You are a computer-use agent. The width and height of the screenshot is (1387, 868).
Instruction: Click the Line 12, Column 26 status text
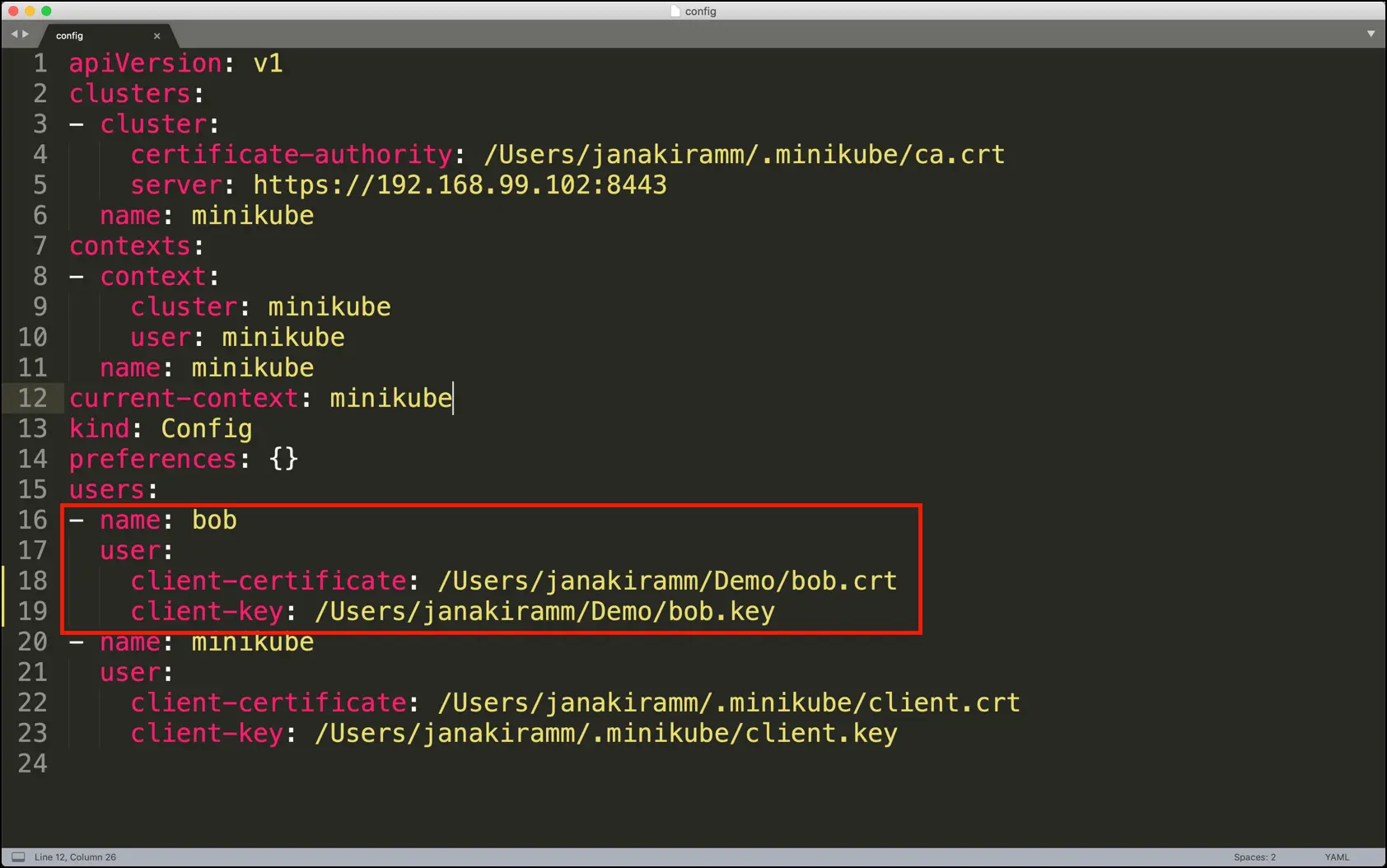(x=75, y=857)
